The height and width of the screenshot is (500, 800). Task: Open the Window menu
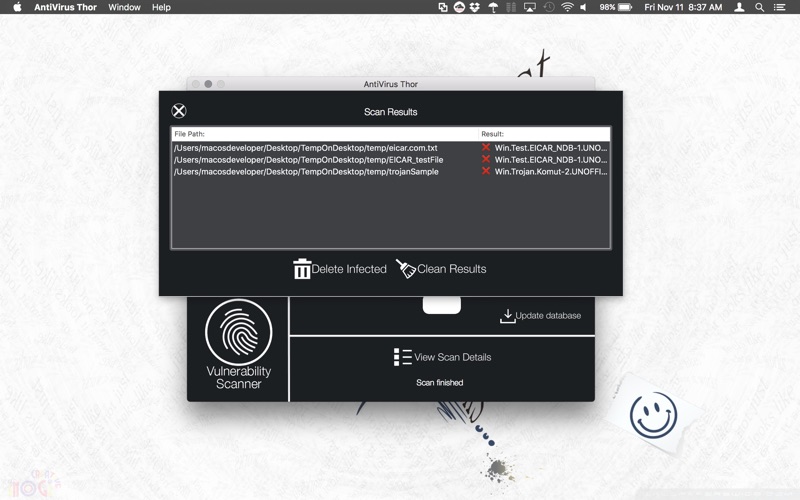pyautogui.click(x=124, y=7)
